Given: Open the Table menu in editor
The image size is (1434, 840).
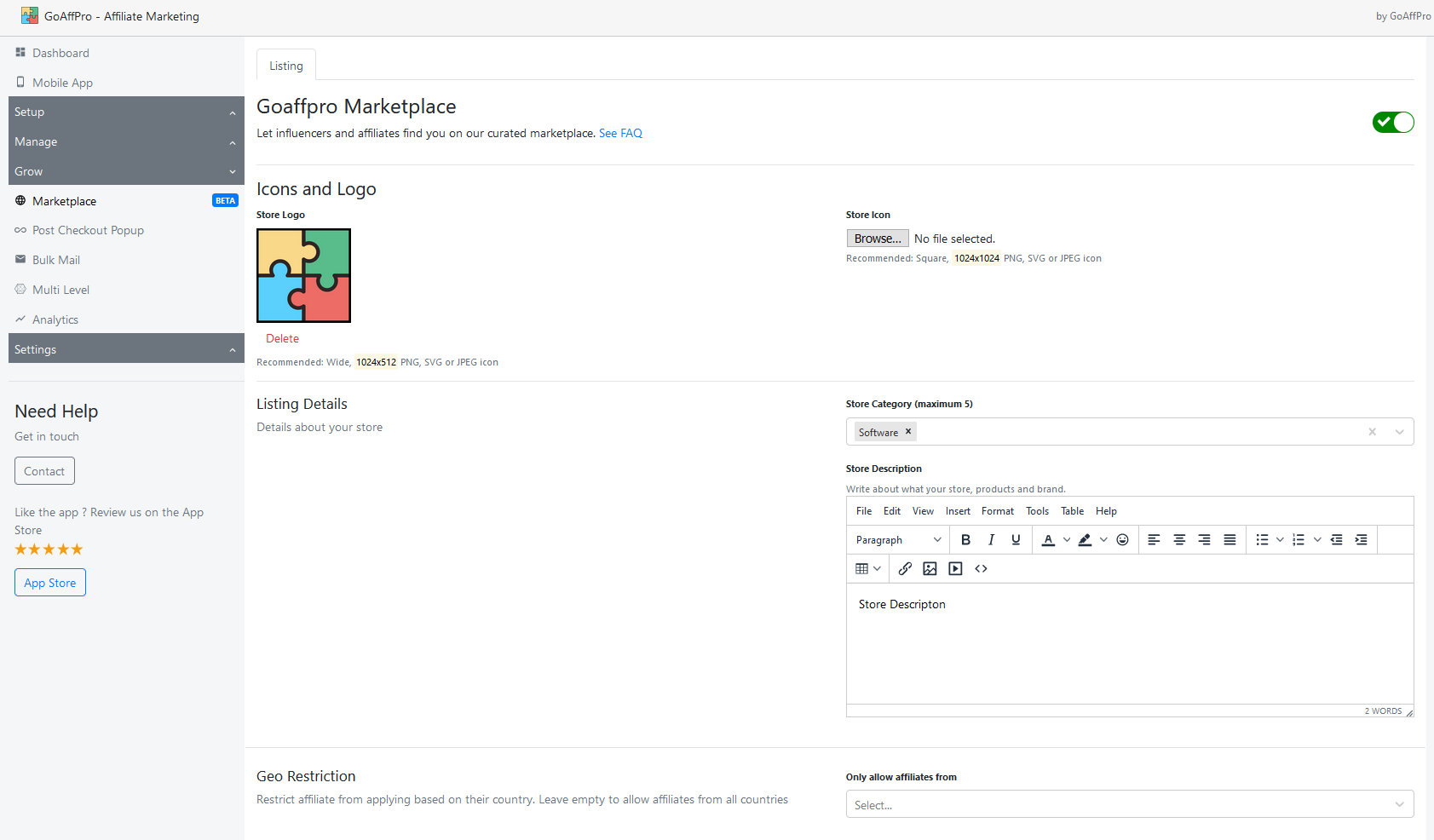Looking at the screenshot, I should (x=1072, y=511).
